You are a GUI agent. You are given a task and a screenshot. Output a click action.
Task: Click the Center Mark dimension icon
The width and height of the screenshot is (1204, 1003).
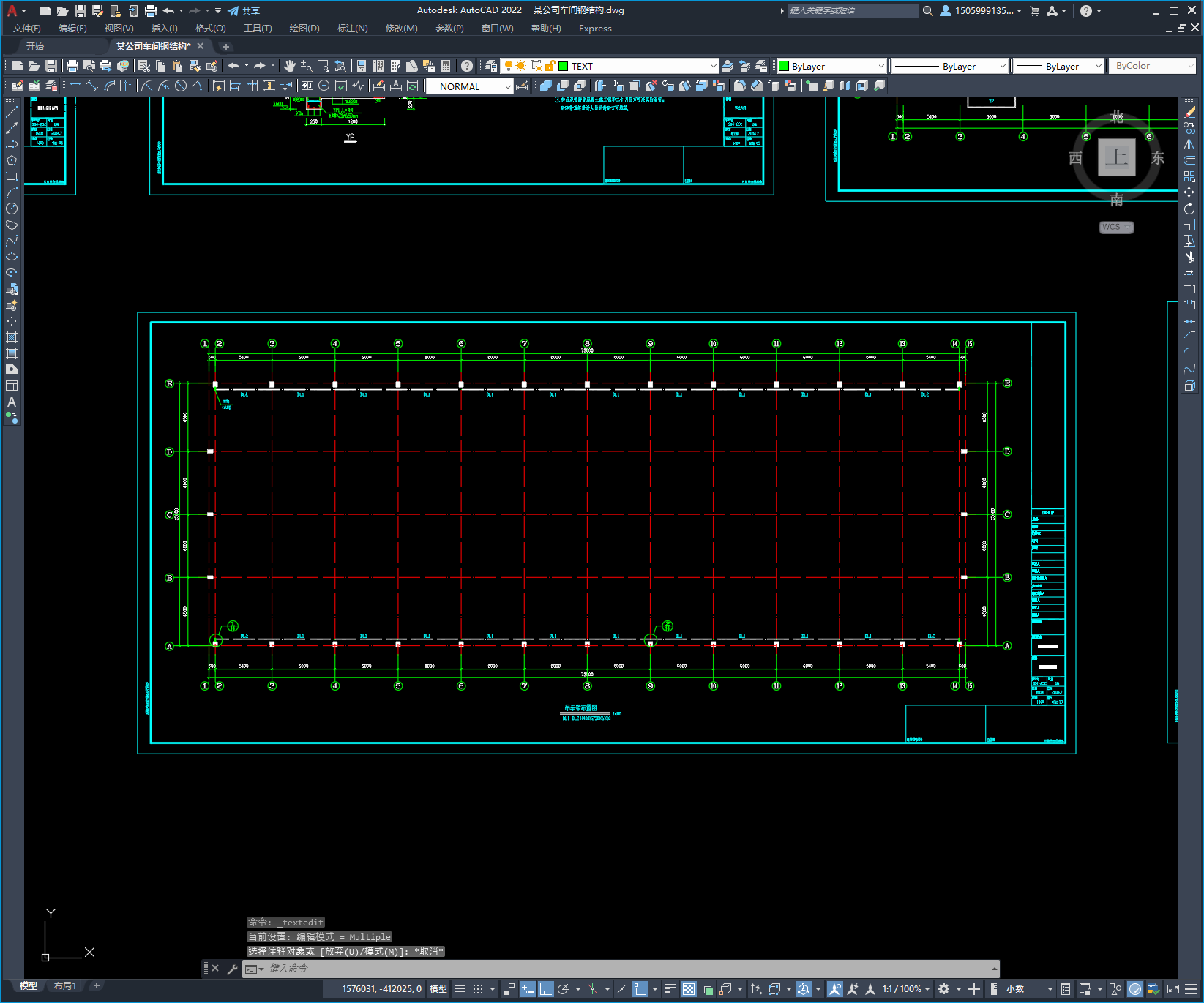click(324, 86)
